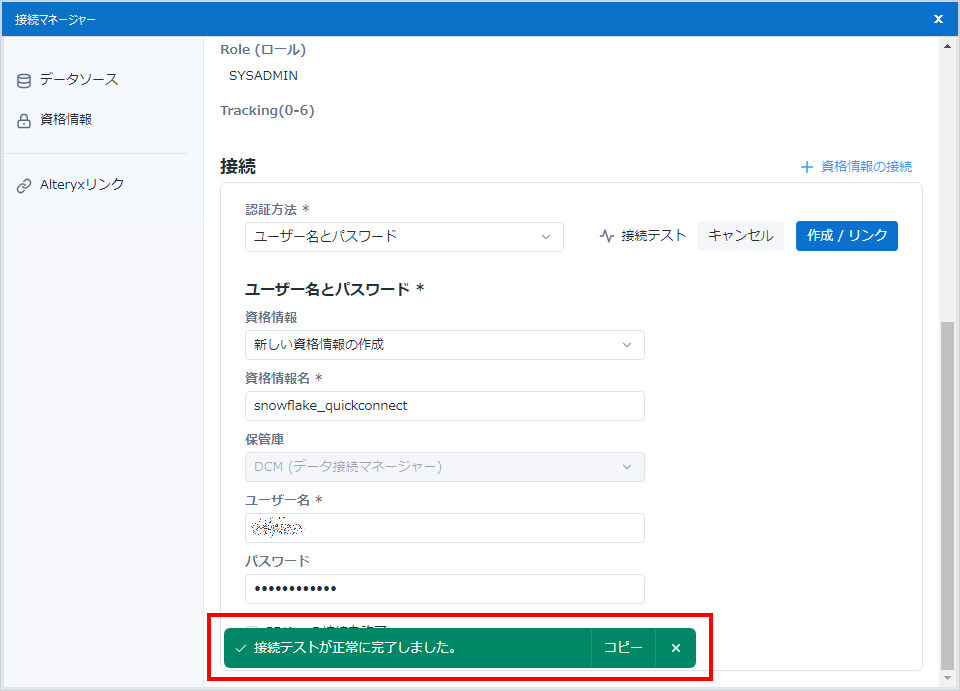
Task: Dismiss the green success notification with X
Action: pyautogui.click(x=676, y=648)
